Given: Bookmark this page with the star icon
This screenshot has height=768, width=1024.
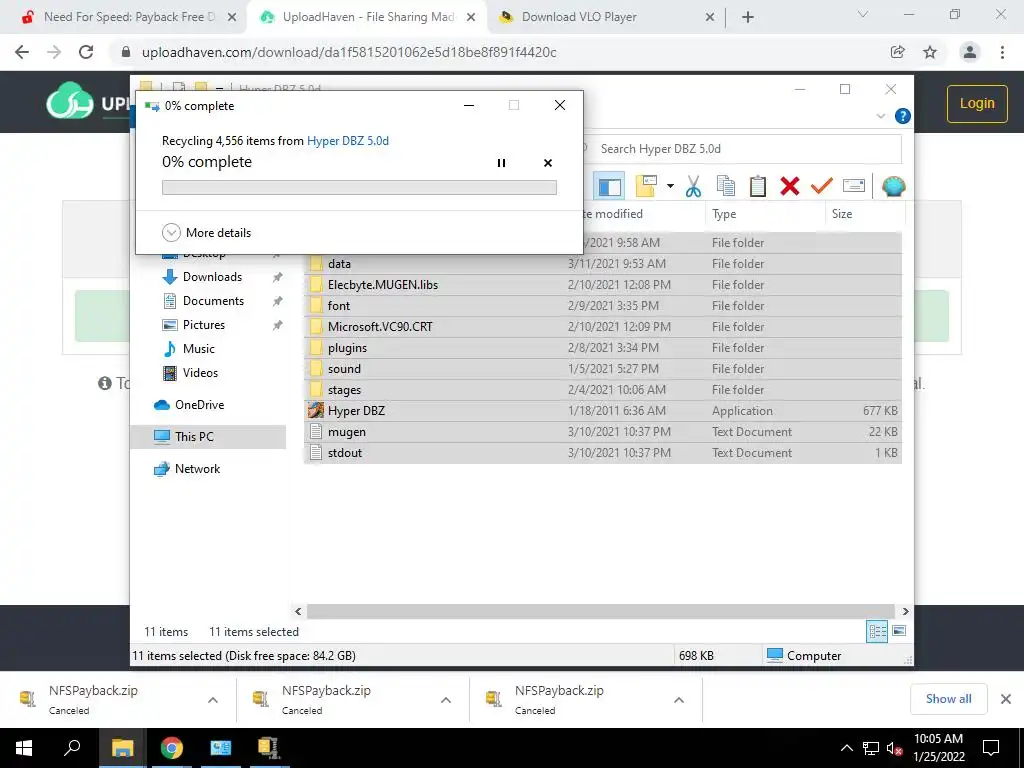Looking at the screenshot, I should click(x=930, y=52).
